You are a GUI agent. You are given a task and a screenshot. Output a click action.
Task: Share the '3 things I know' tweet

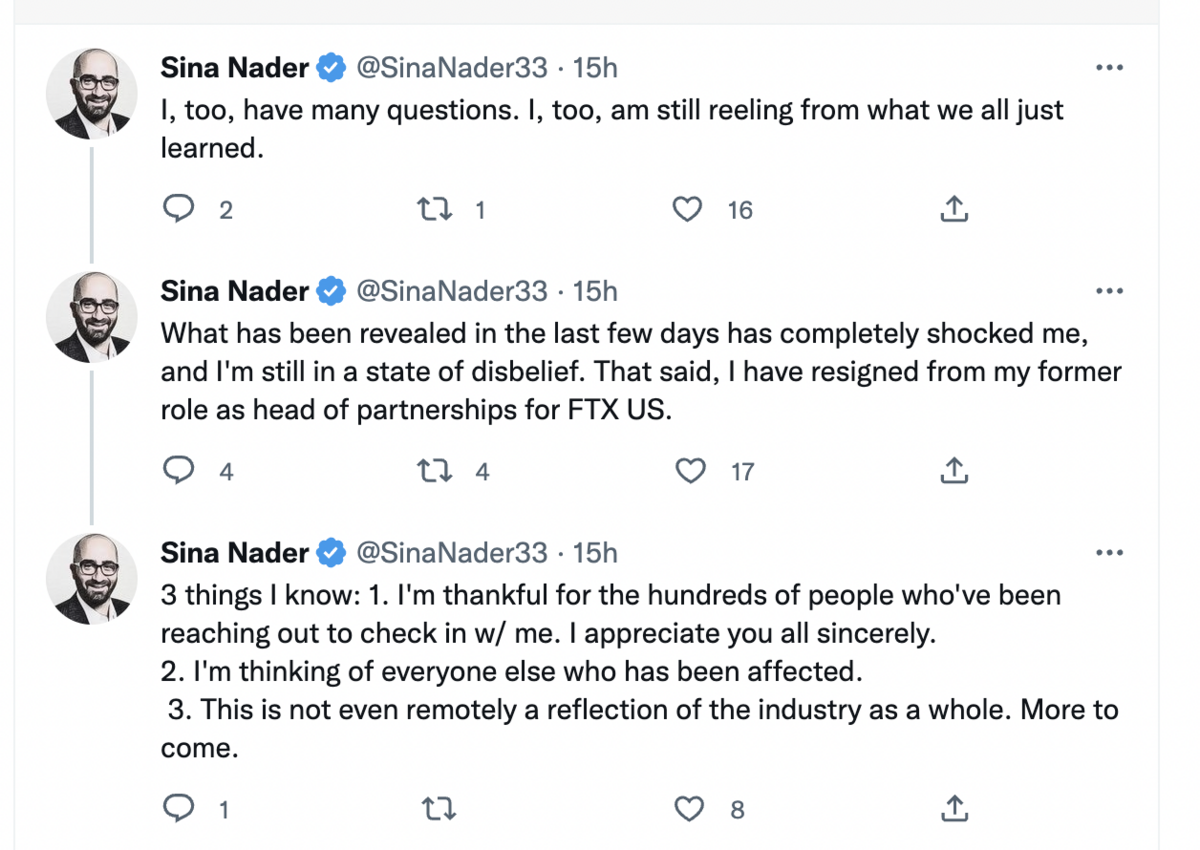(x=954, y=808)
